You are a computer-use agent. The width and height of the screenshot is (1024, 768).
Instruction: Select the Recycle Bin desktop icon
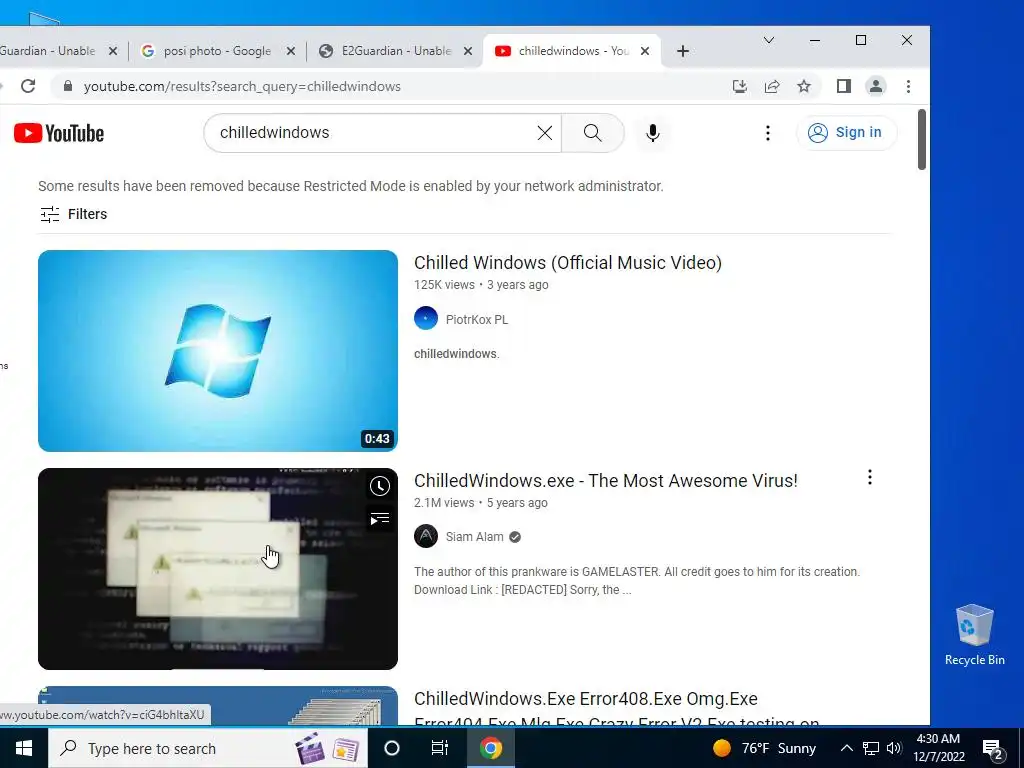pos(974,635)
